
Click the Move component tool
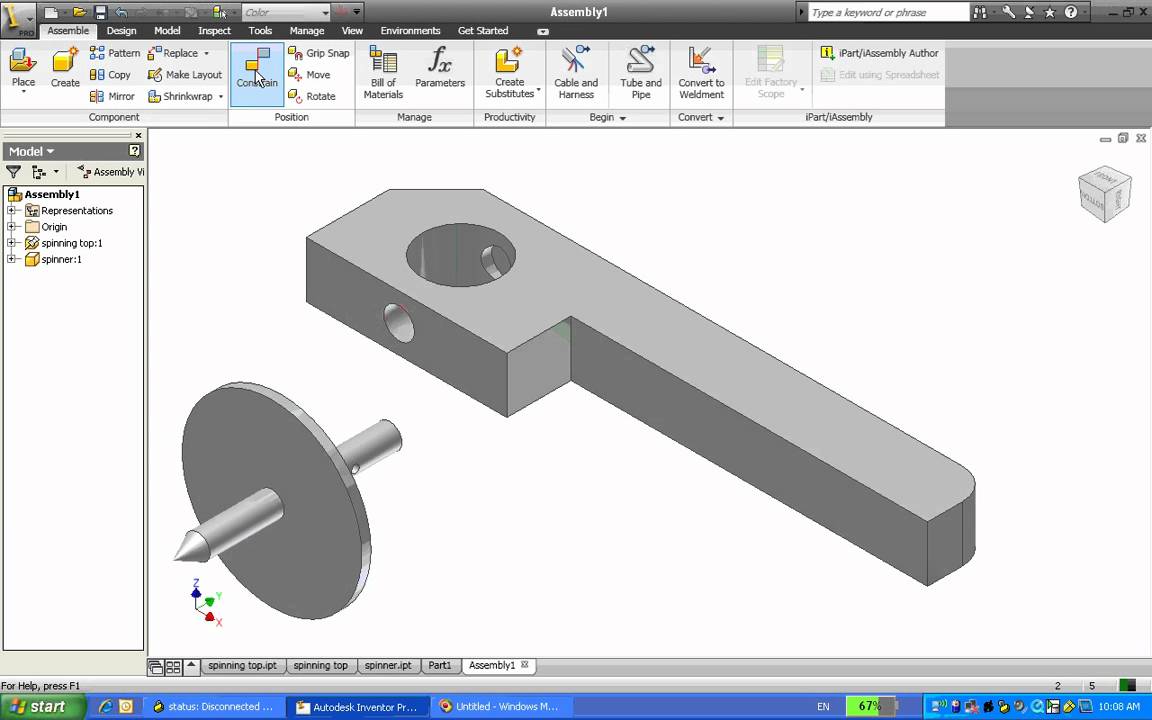pos(309,74)
